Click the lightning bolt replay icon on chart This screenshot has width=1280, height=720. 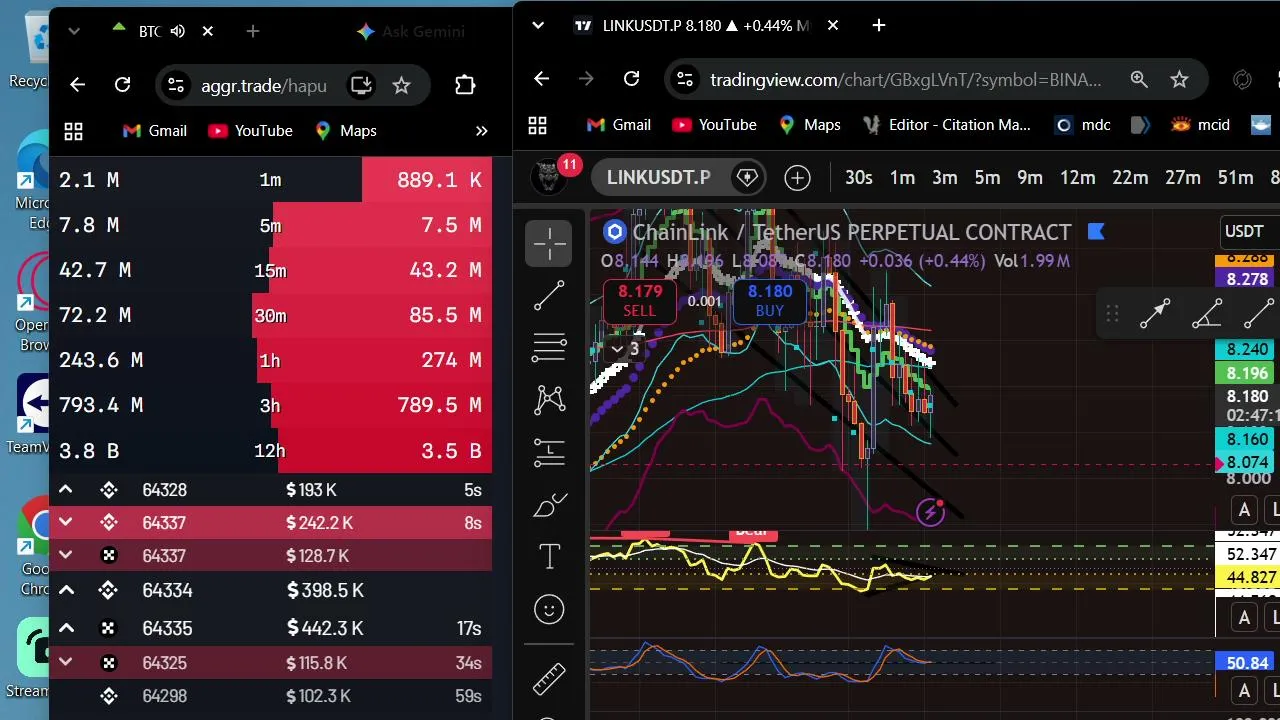point(931,512)
